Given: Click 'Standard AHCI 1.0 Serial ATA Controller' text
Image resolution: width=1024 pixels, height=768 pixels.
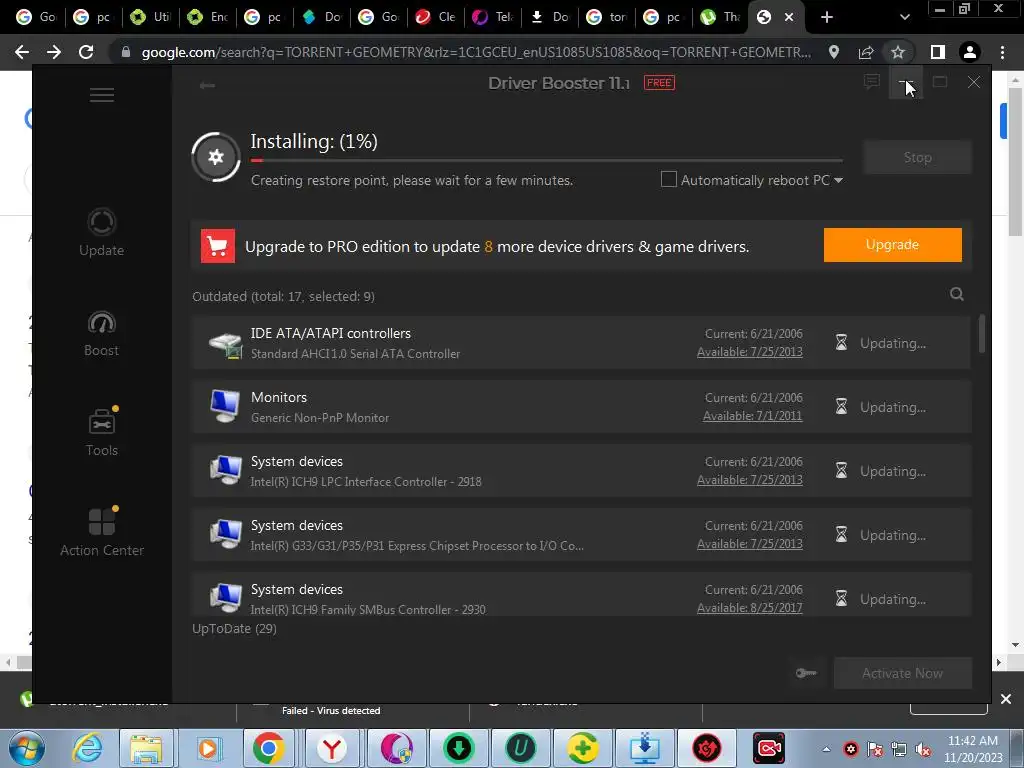Looking at the screenshot, I should (x=355, y=354).
